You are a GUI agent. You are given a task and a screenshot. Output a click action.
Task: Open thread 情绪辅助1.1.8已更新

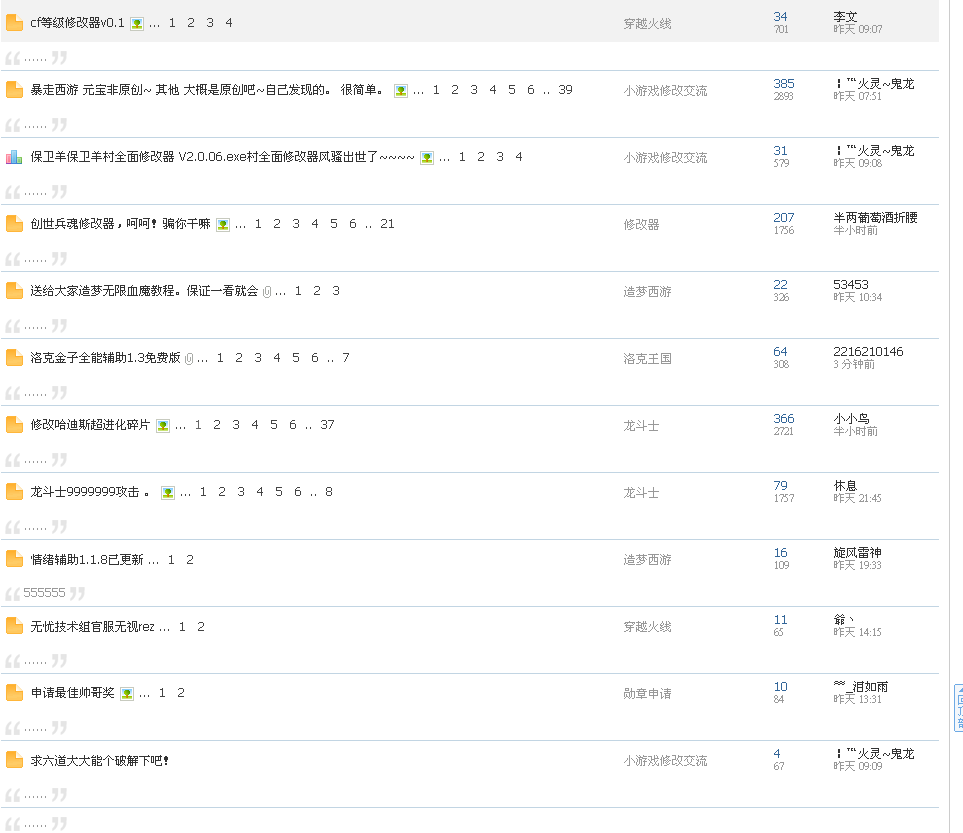click(x=87, y=560)
